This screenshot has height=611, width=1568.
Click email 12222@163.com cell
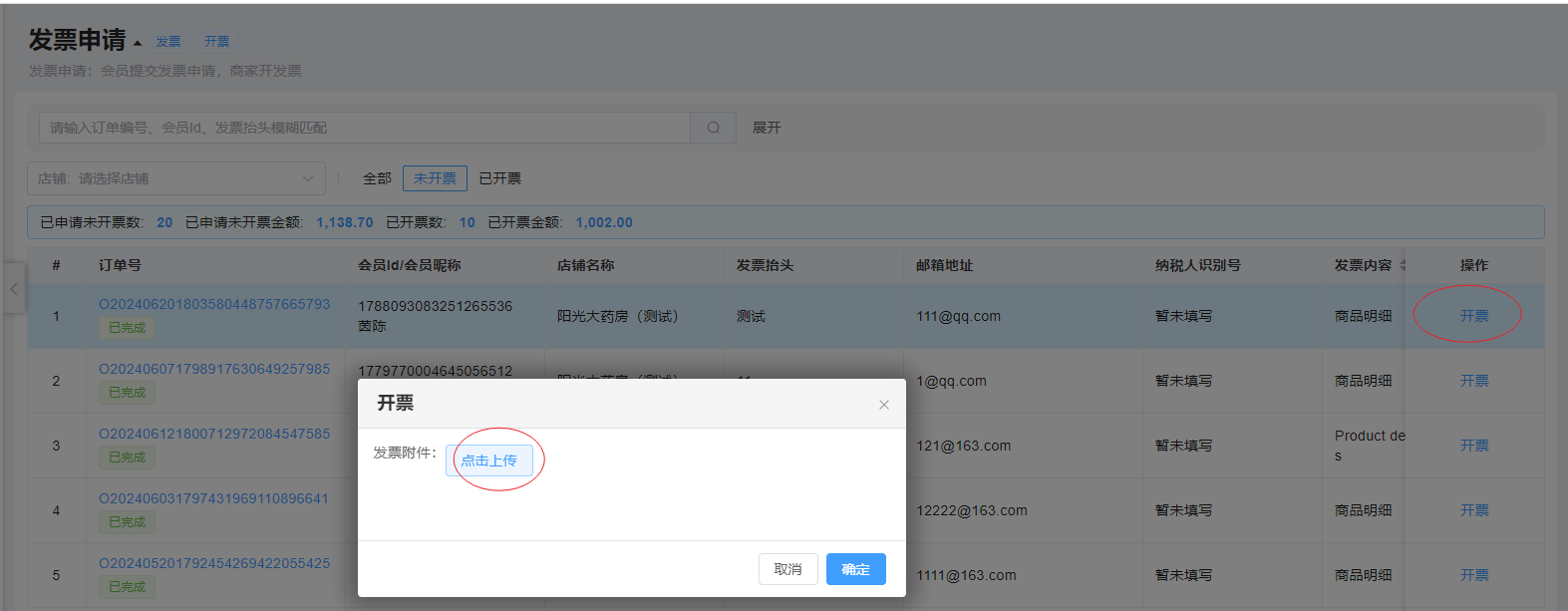972,510
